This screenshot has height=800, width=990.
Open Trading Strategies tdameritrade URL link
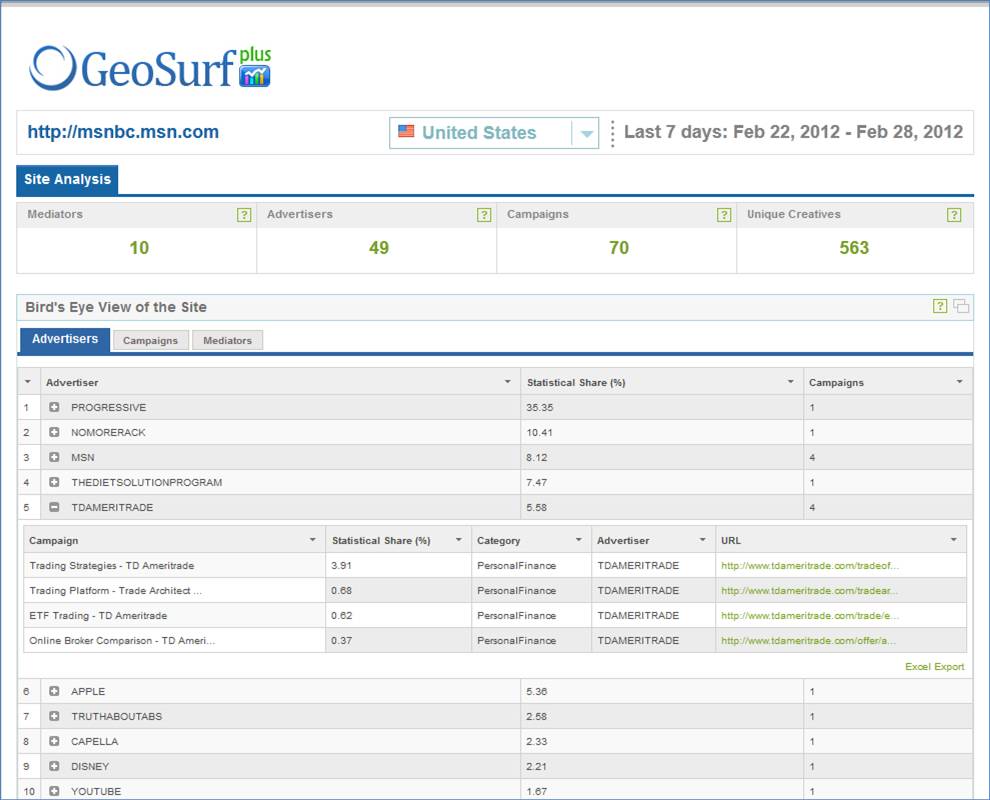(x=809, y=566)
